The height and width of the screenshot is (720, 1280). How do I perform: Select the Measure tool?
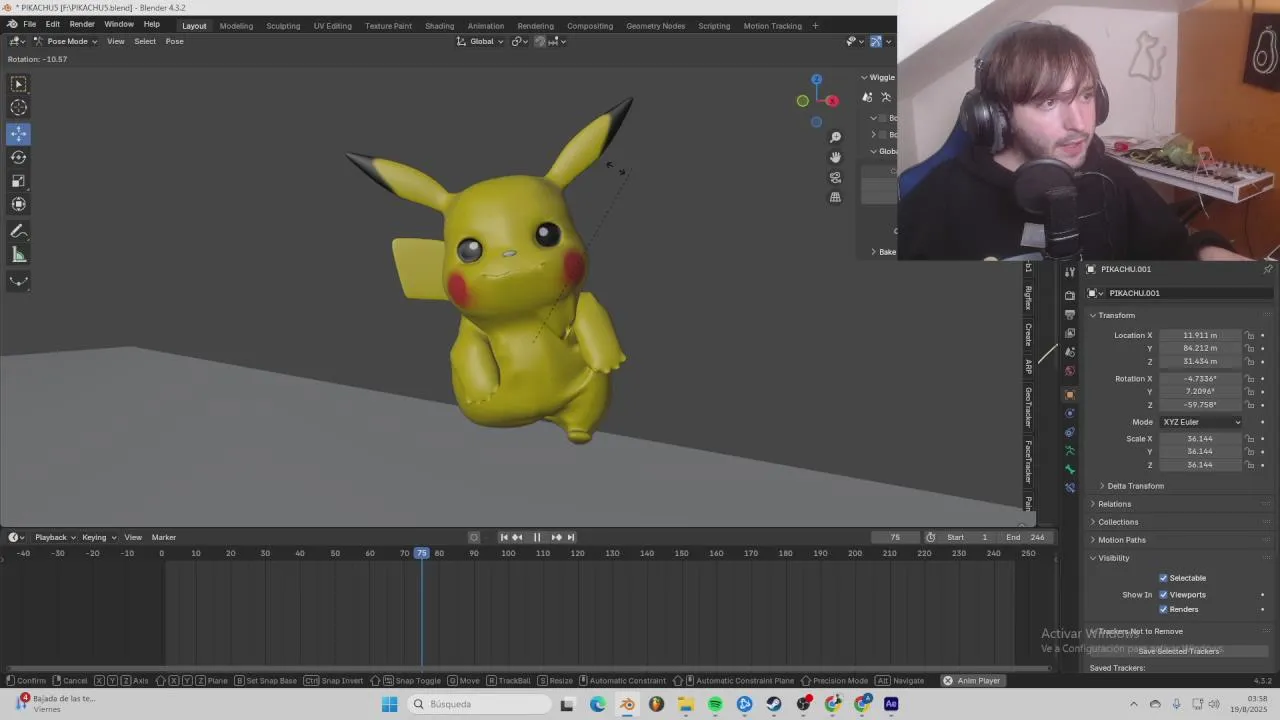[18, 255]
